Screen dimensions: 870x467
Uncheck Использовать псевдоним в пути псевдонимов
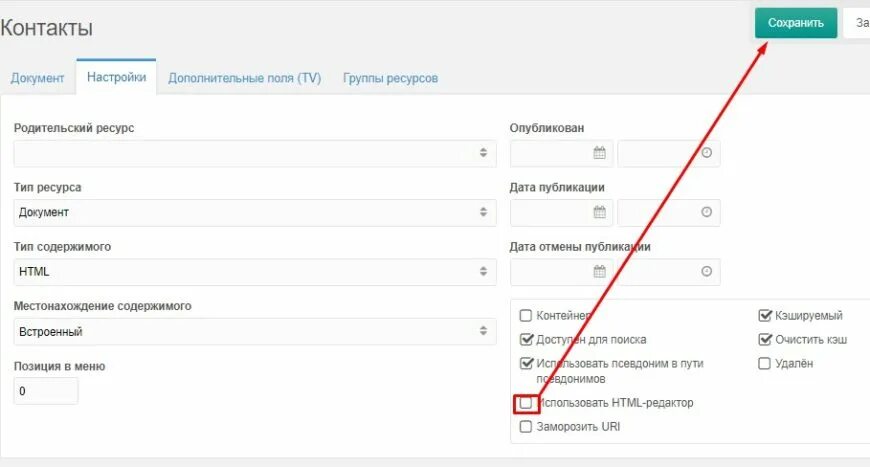tap(525, 363)
